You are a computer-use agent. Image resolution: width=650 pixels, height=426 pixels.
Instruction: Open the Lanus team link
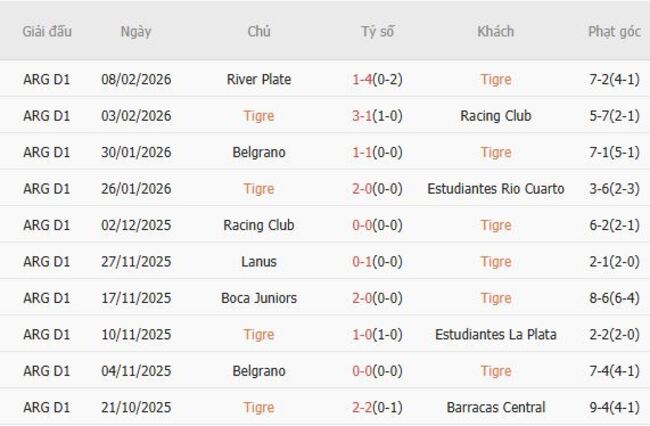[x=259, y=262]
